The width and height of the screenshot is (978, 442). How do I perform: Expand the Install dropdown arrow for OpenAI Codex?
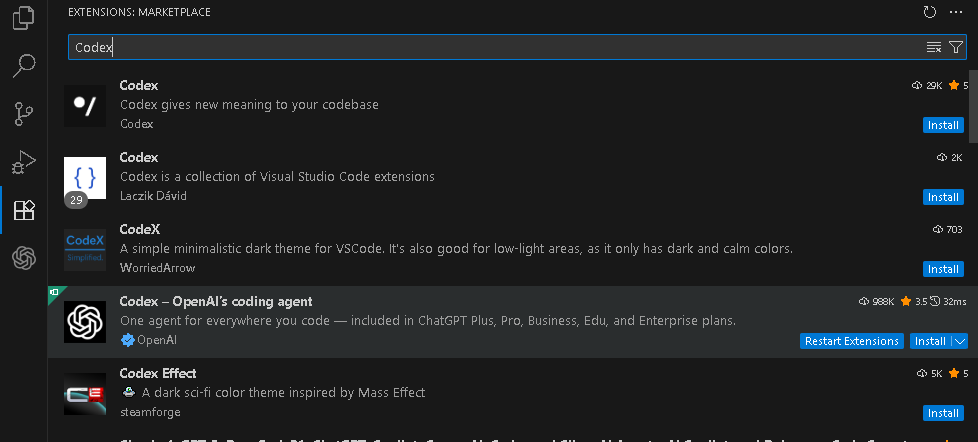tap(959, 341)
